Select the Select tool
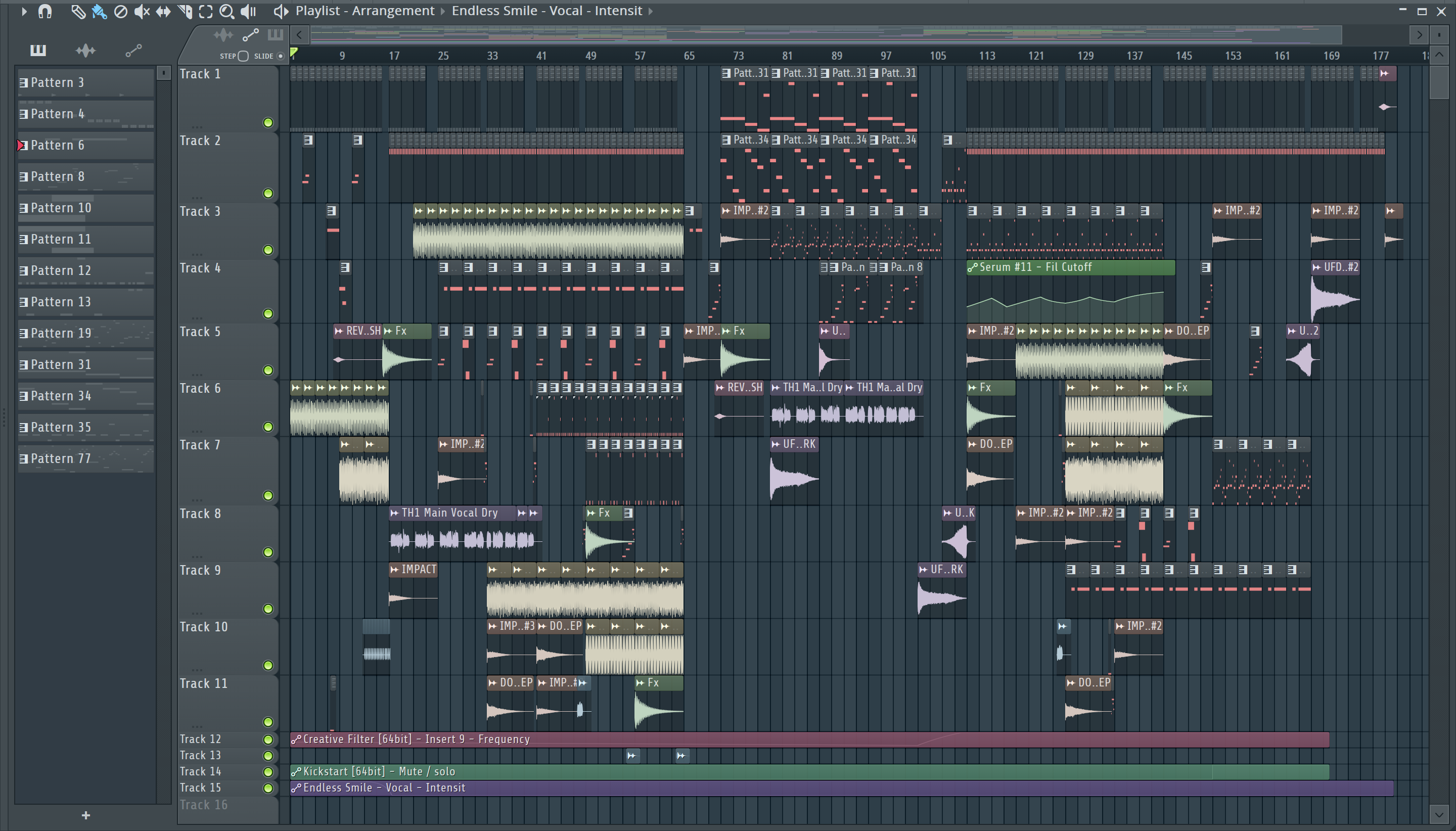1456x831 pixels. (205, 11)
